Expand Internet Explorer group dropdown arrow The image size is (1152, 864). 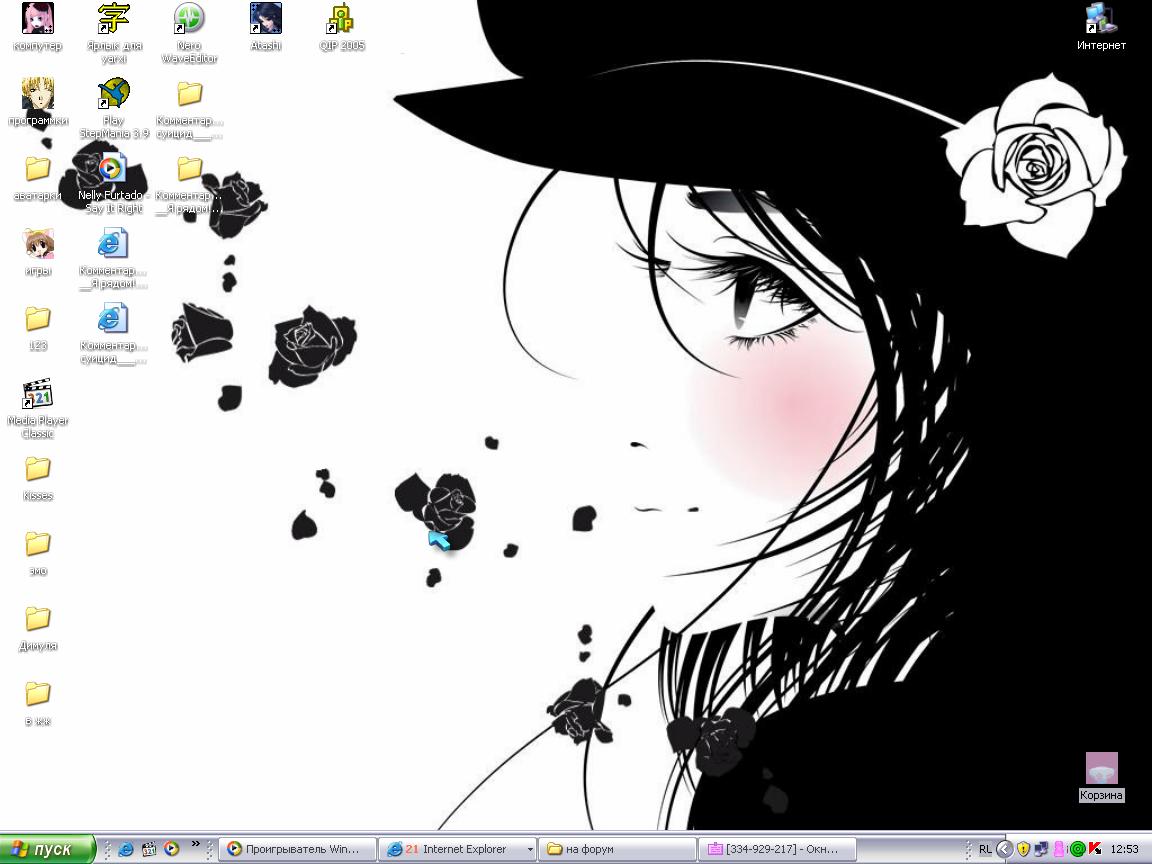click(x=530, y=849)
